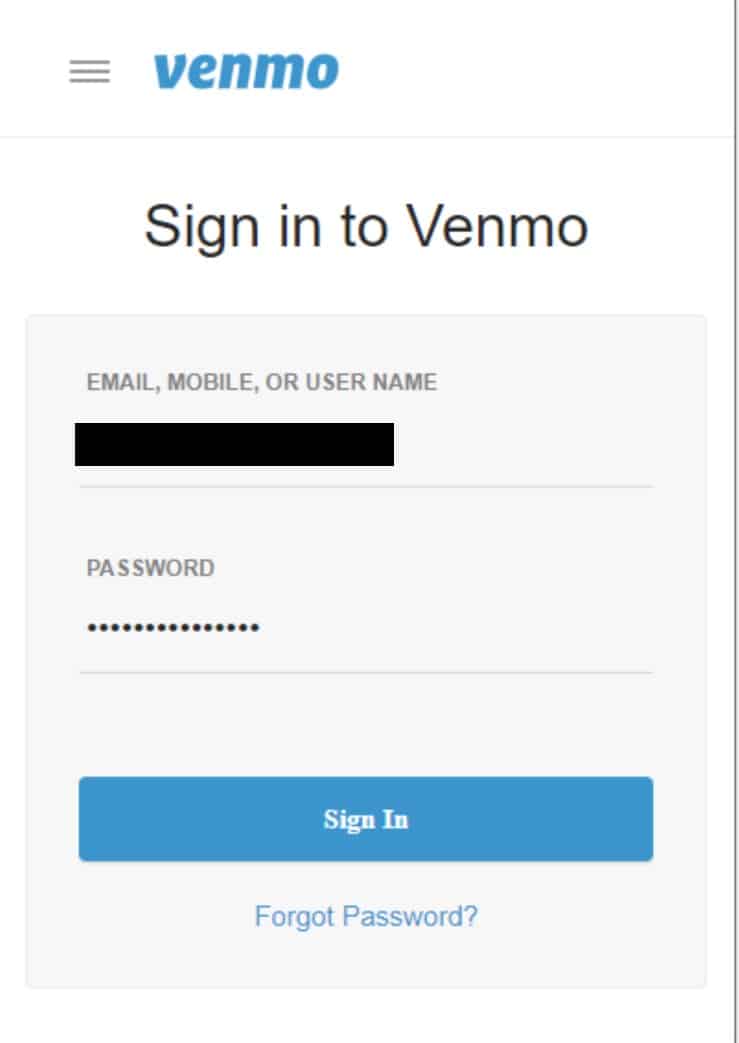Click the Venmo logo
This screenshot has height=1043, width=739.
pyautogui.click(x=246, y=71)
